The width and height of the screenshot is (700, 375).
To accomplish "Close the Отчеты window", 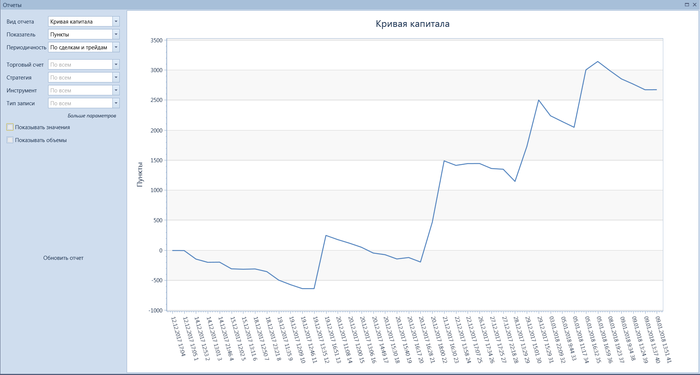I will pyautogui.click(x=695, y=4).
